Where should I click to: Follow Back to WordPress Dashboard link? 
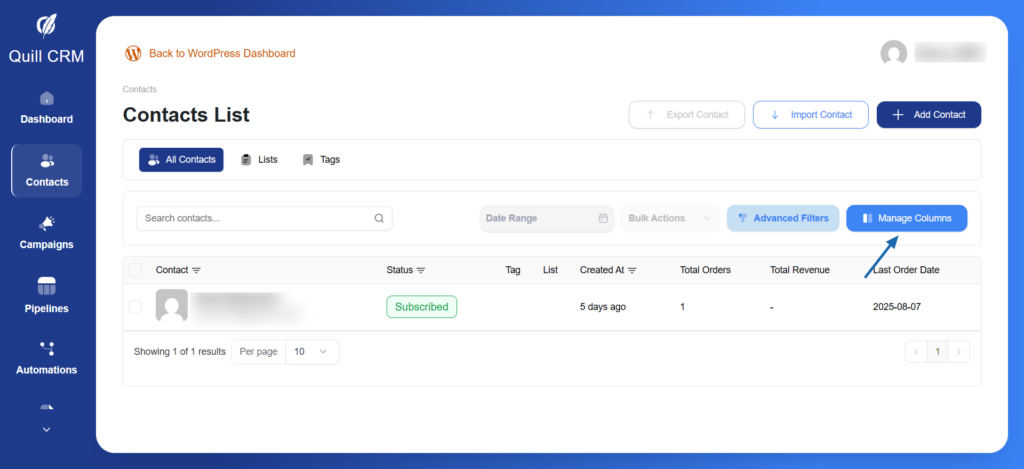[221, 53]
